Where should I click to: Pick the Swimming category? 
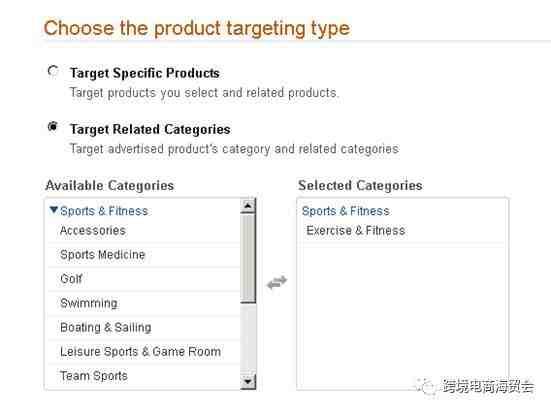coord(144,304)
